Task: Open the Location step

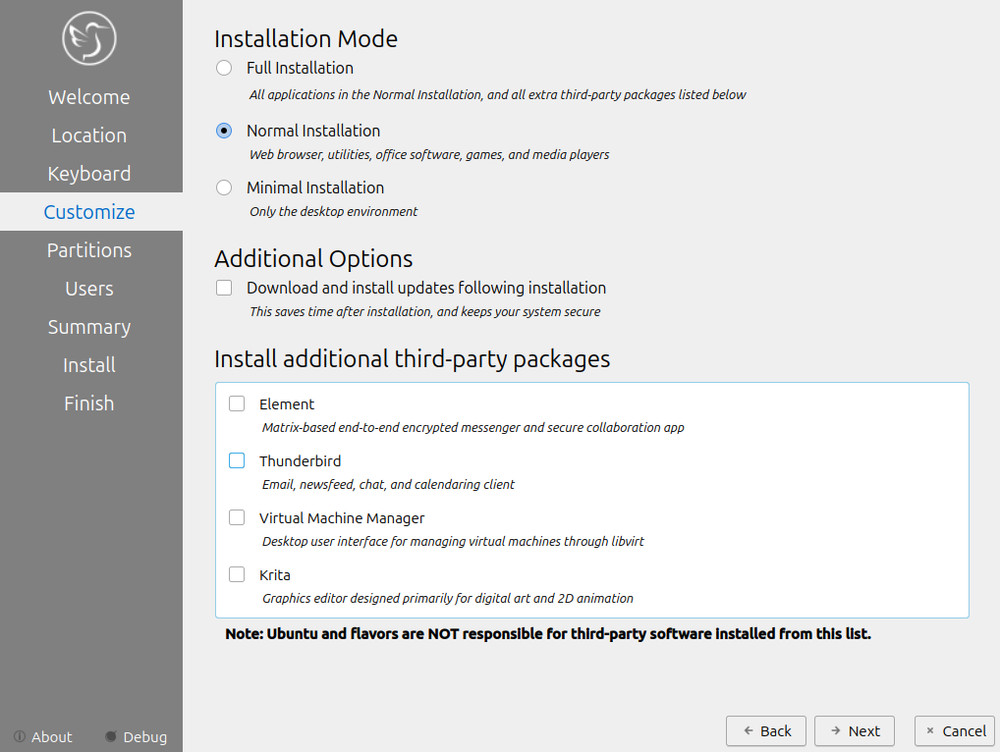Action: click(89, 135)
